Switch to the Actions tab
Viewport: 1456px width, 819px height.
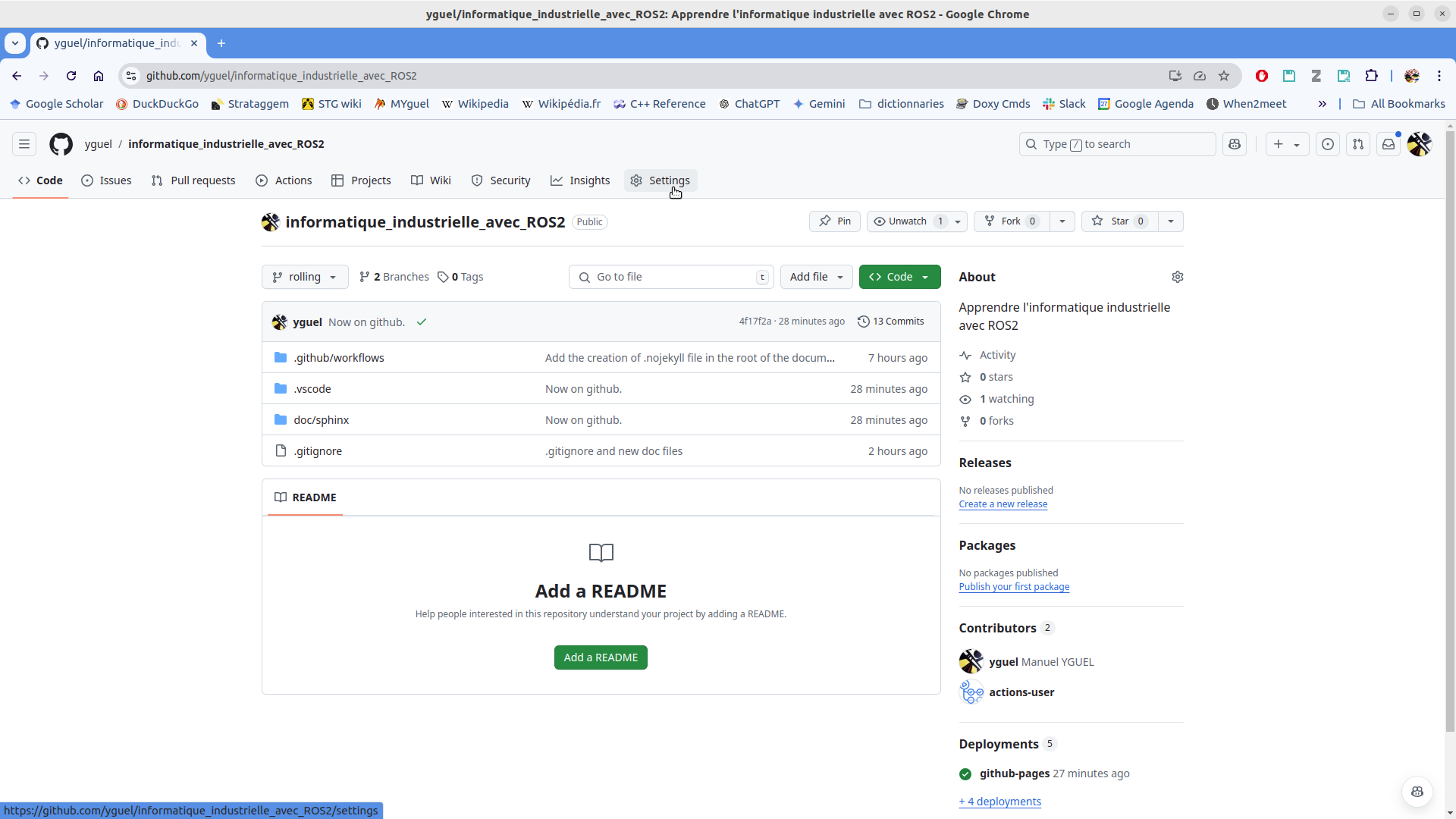(284, 180)
